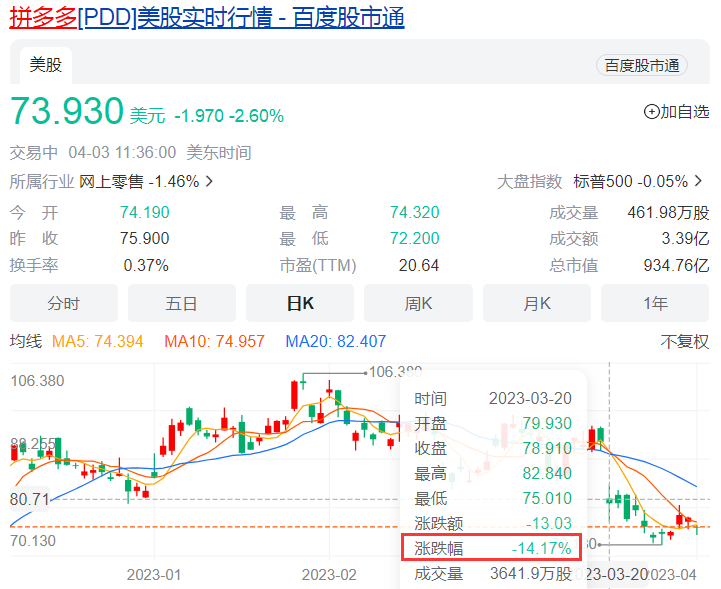Click the current price 73.930
This screenshot has height=589, width=721.
point(67,111)
